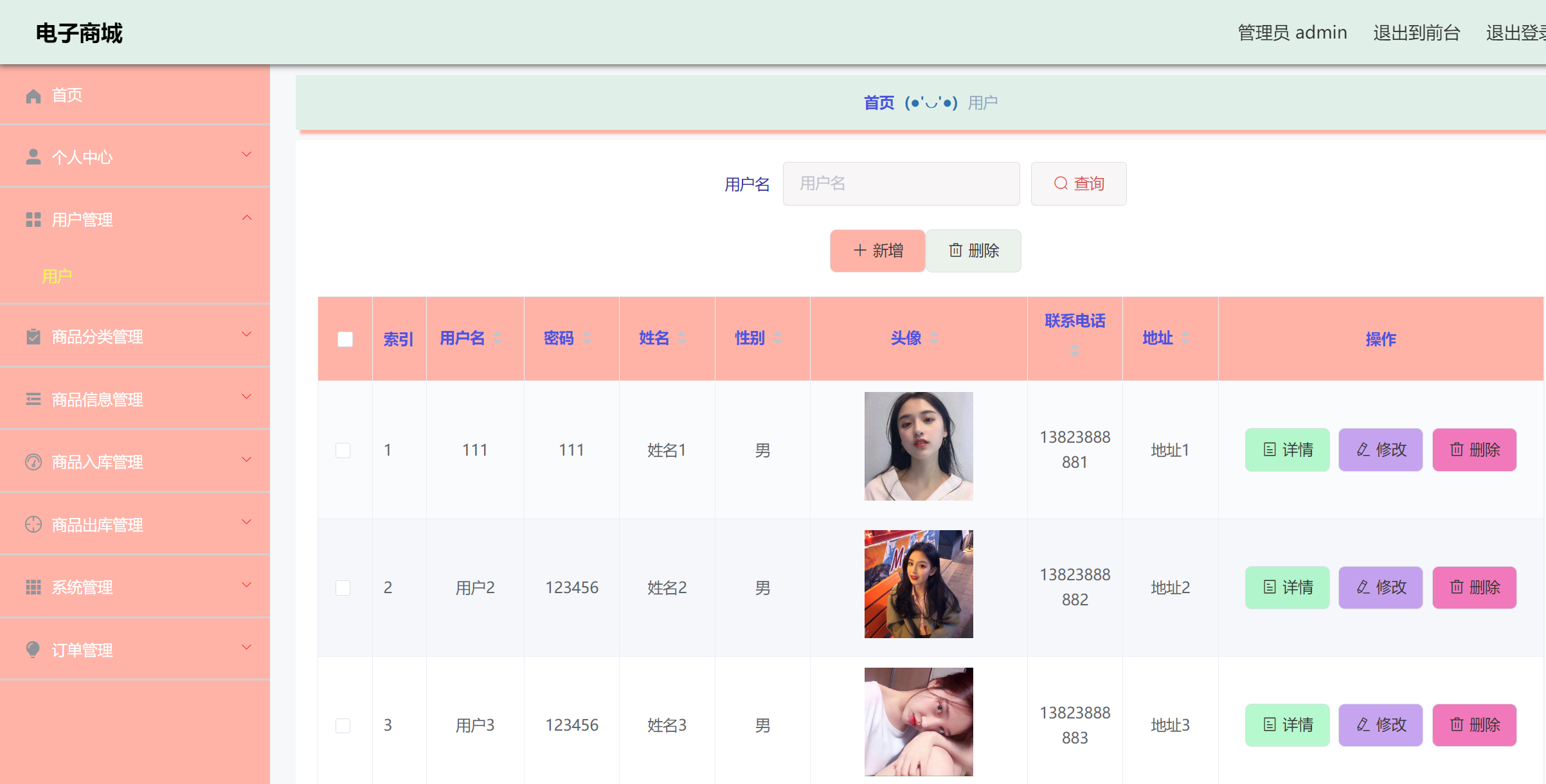Click 退出到前台 in the top bar
Image resolution: width=1546 pixels, height=784 pixels.
[x=1416, y=31]
